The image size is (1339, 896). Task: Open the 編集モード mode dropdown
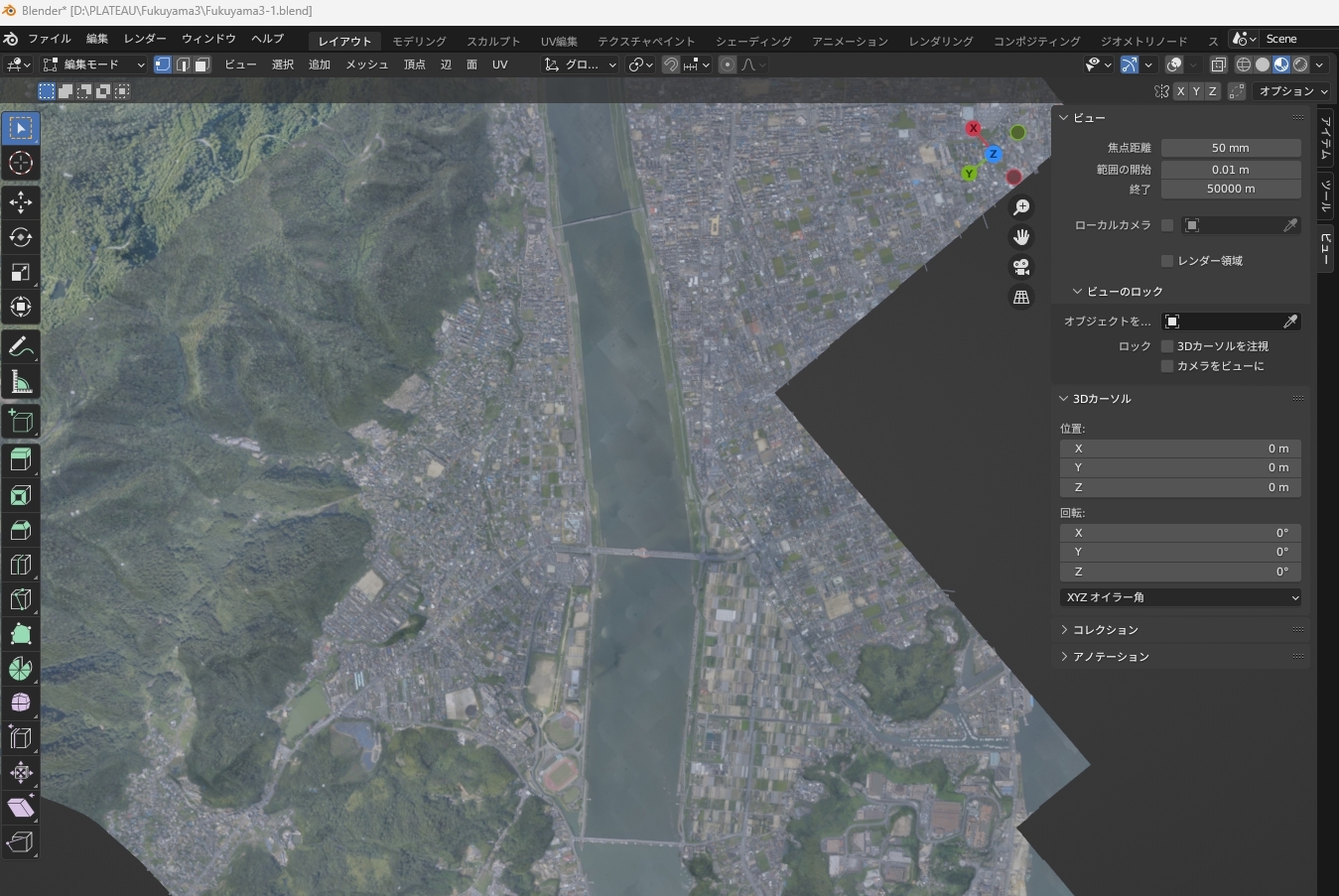[x=93, y=64]
